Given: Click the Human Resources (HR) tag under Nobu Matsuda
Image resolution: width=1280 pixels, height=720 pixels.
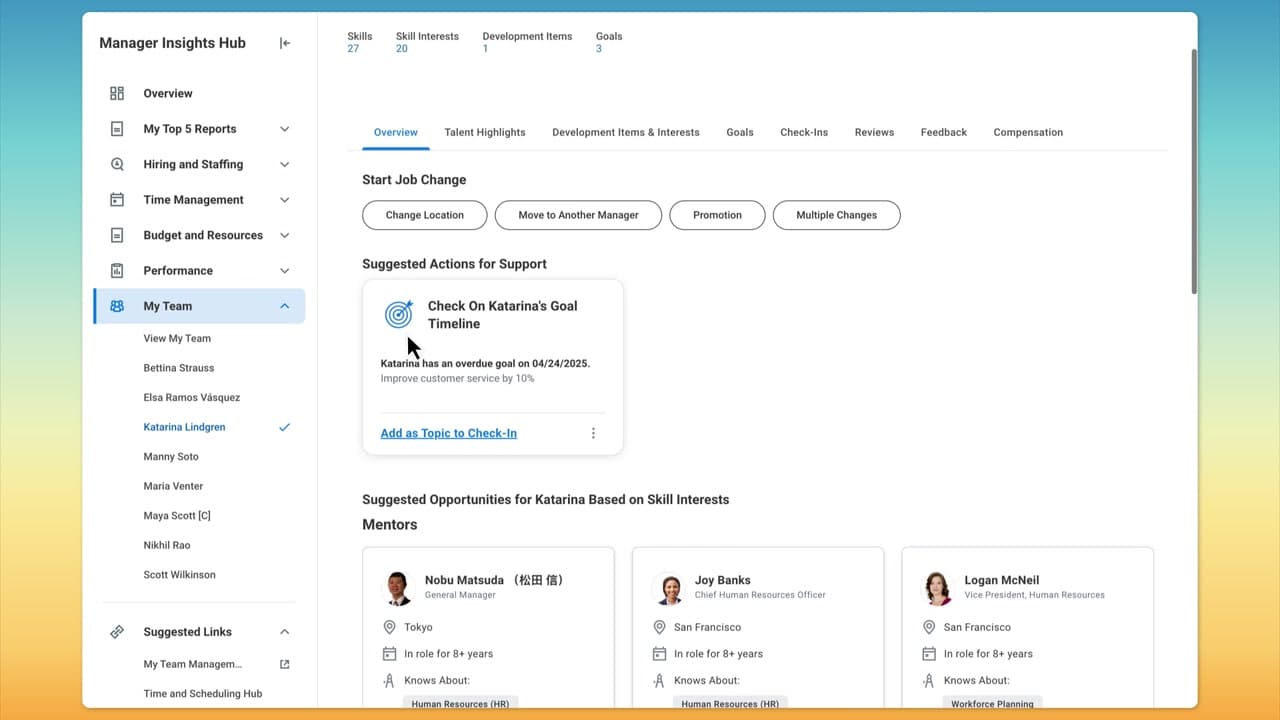Looking at the screenshot, I should click(x=460, y=704).
